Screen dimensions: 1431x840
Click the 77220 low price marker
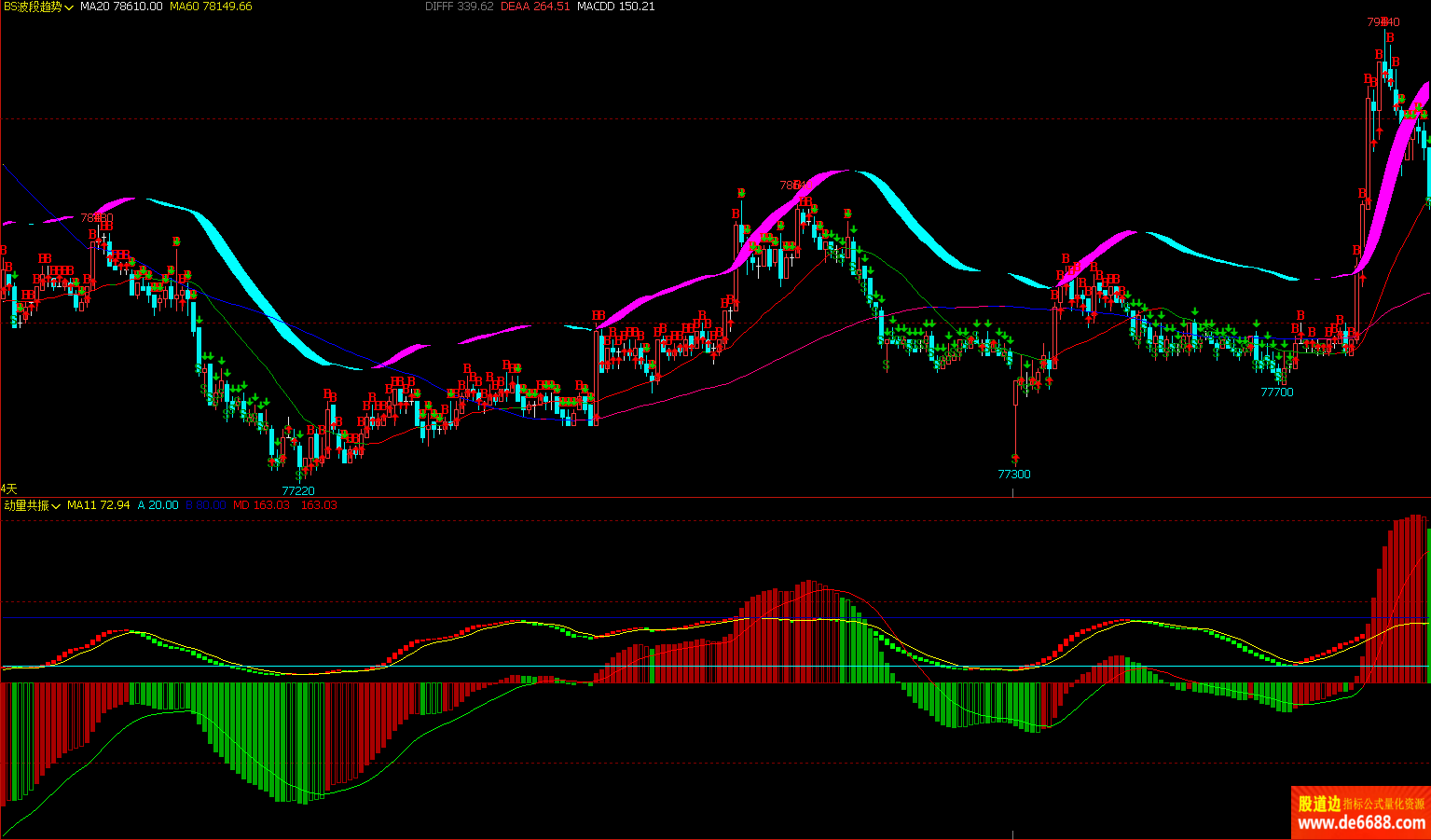[298, 490]
